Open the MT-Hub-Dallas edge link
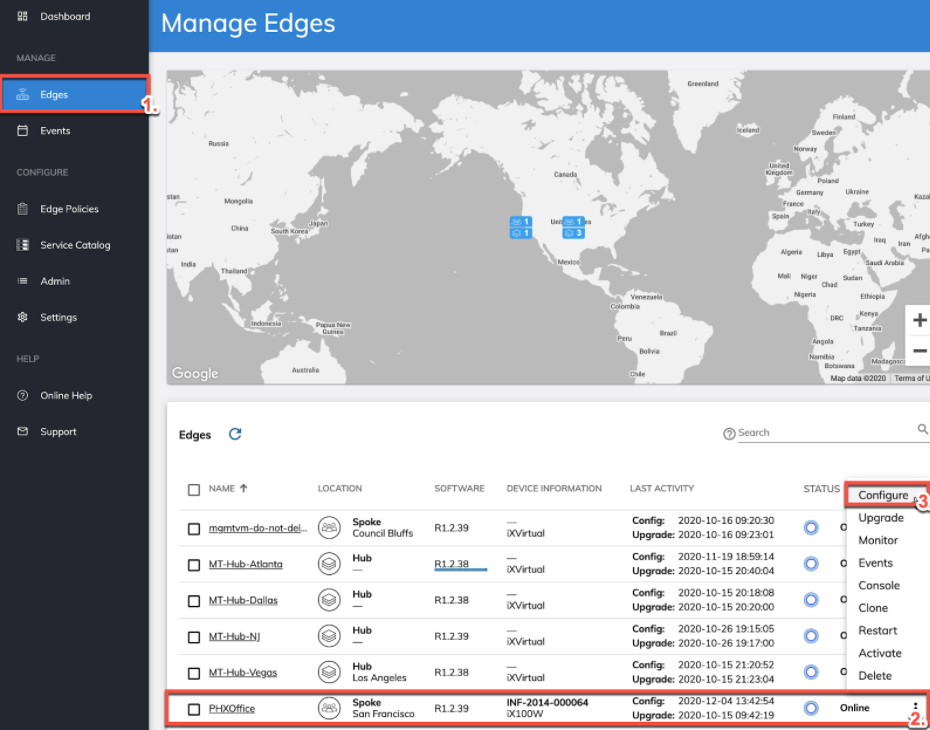 (243, 600)
